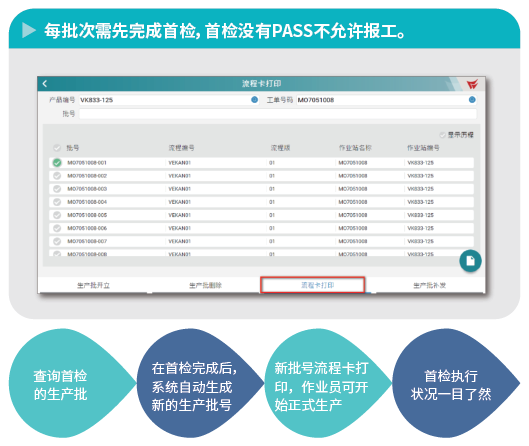Open the 生产批补发 tab

[x=429, y=285]
